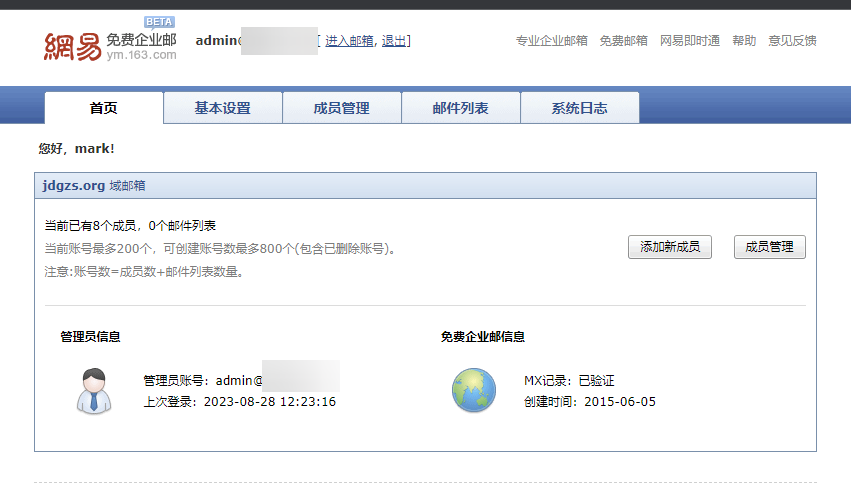Open the 成员管理 tab
The width and height of the screenshot is (851, 486).
(341, 108)
